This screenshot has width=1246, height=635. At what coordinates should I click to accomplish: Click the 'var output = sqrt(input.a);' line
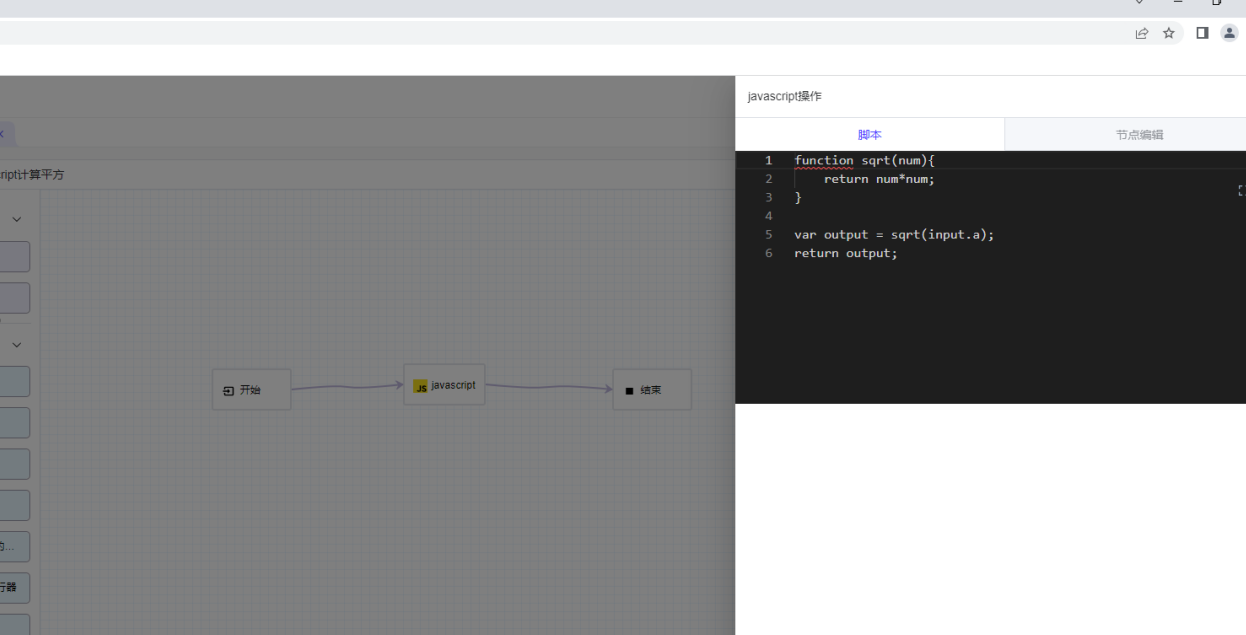(x=893, y=235)
